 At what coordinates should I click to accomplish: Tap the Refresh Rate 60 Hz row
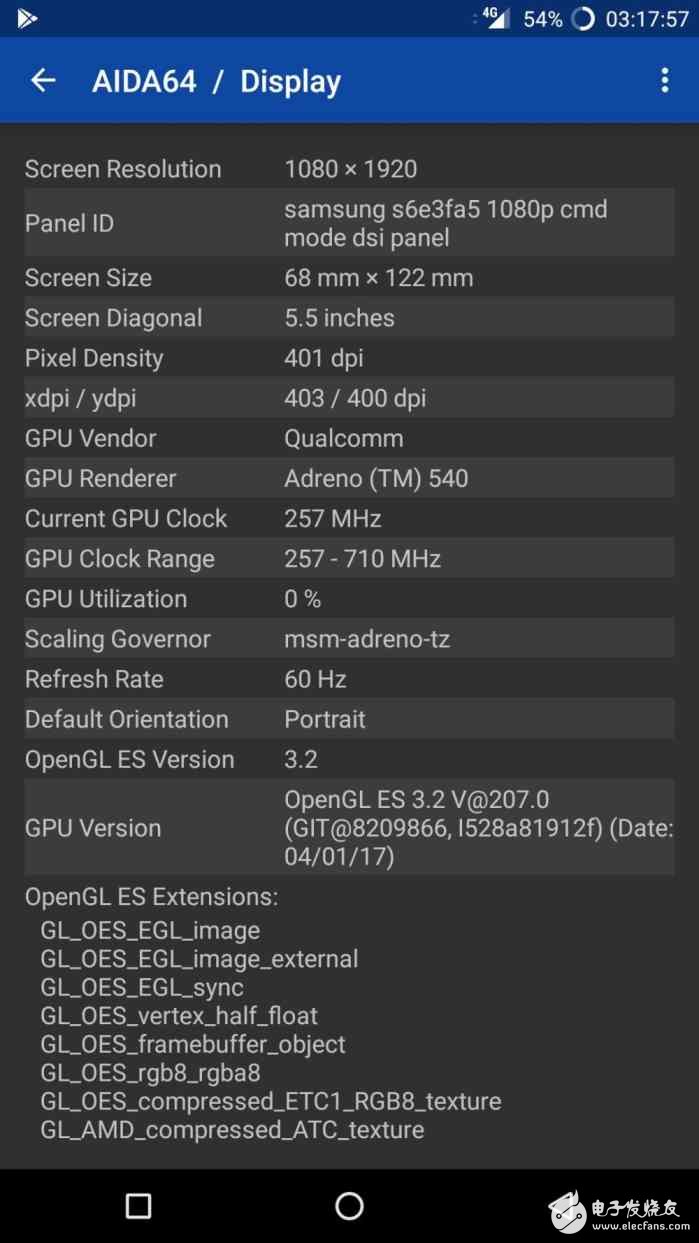click(349, 679)
